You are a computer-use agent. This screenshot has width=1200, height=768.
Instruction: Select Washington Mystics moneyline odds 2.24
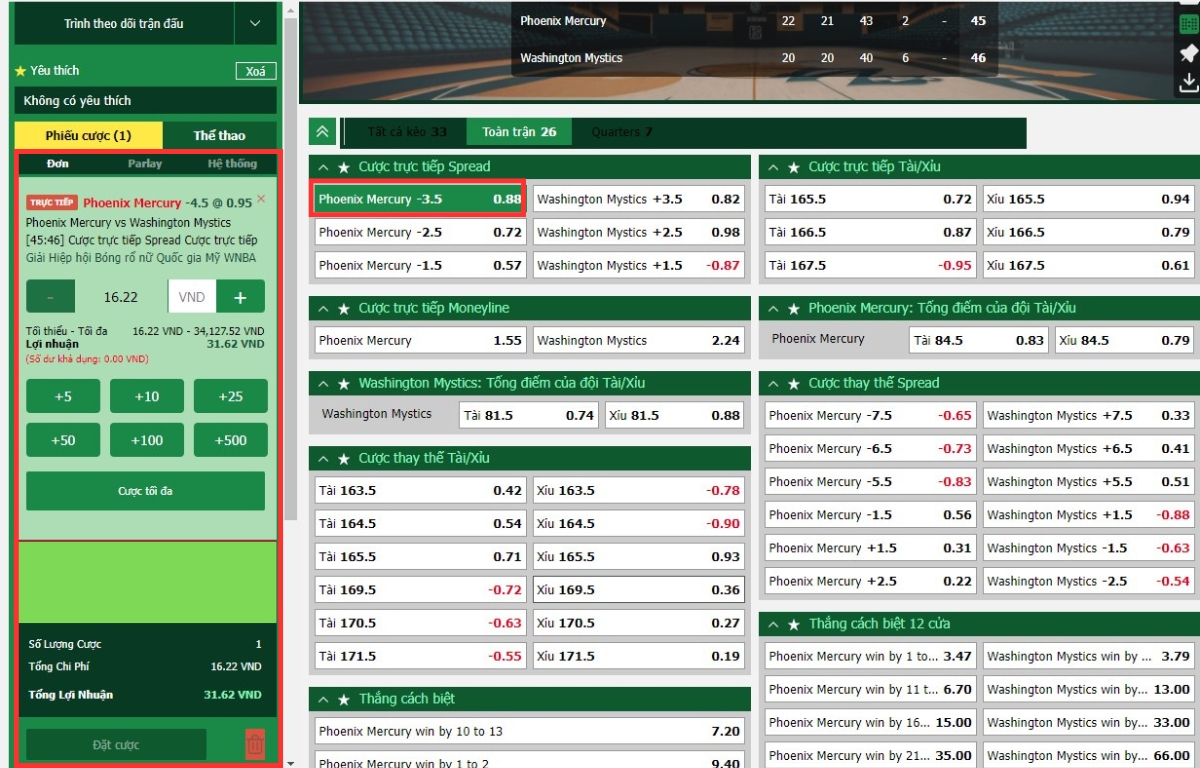(x=638, y=341)
